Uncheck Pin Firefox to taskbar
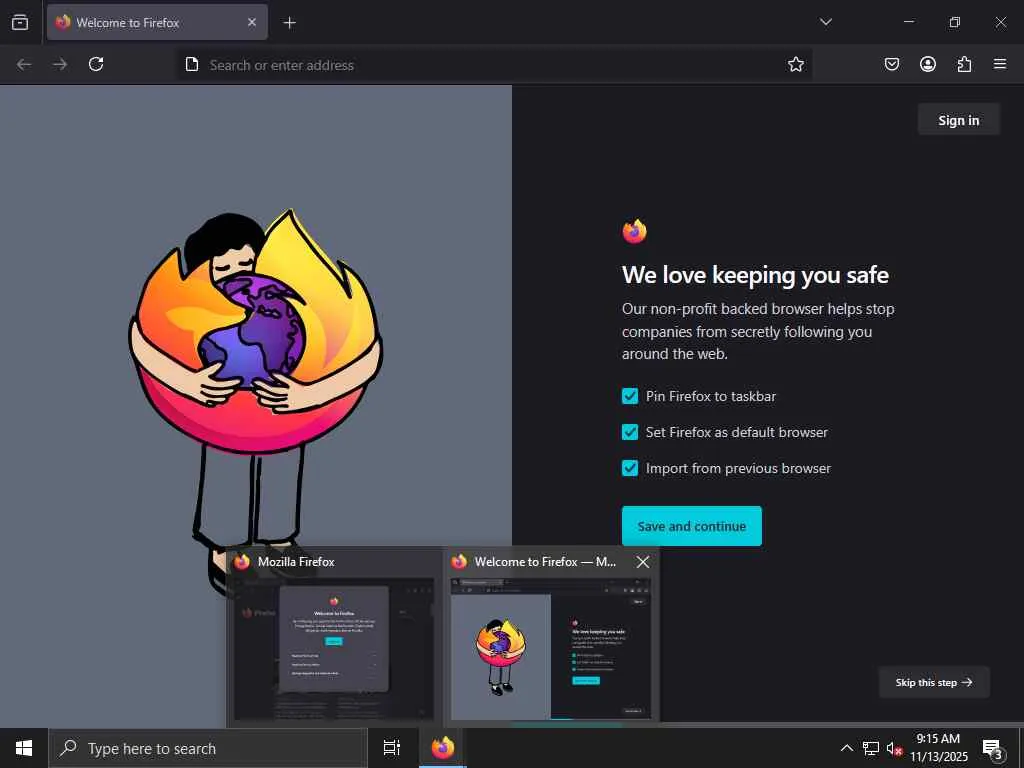The image size is (1024, 768). (630, 396)
